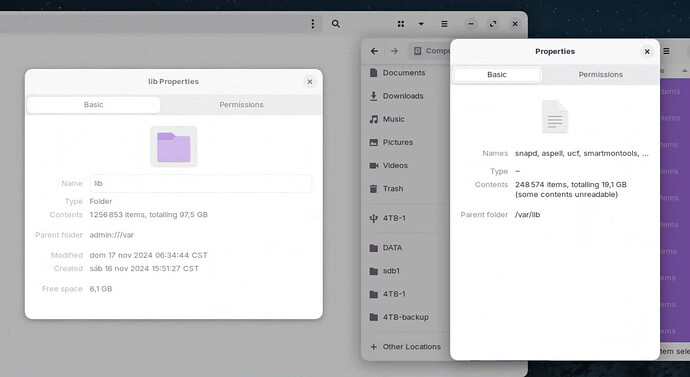The image size is (690, 377).
Task: Open the hamburger menu behind the Properties dialog
Action: click(667, 51)
